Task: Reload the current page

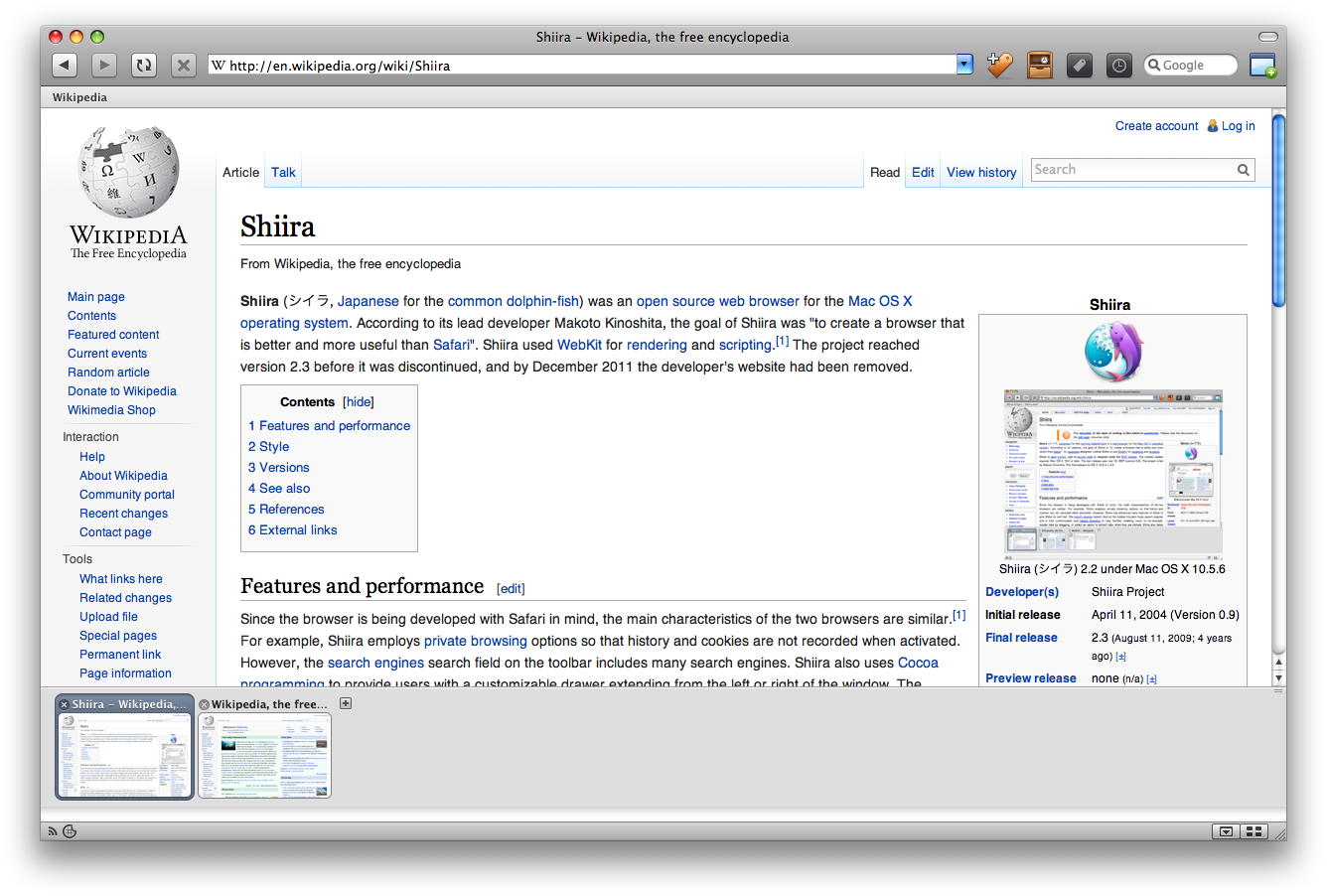Action: (x=144, y=66)
